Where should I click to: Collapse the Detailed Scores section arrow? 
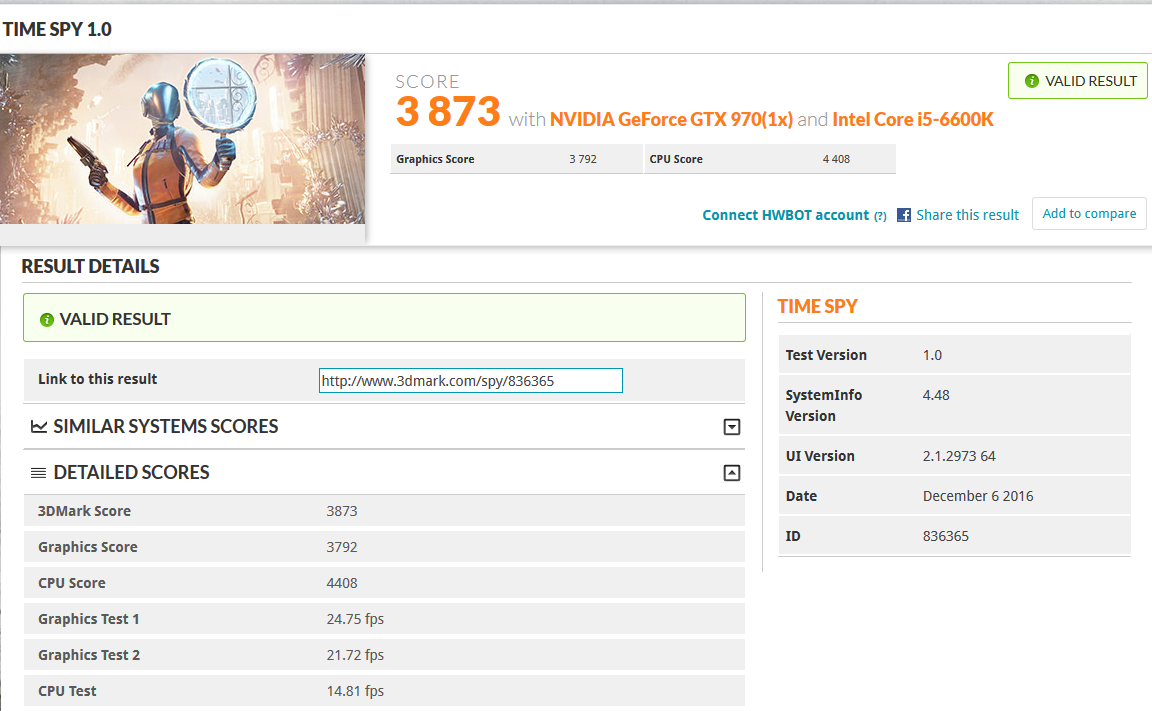click(x=732, y=473)
